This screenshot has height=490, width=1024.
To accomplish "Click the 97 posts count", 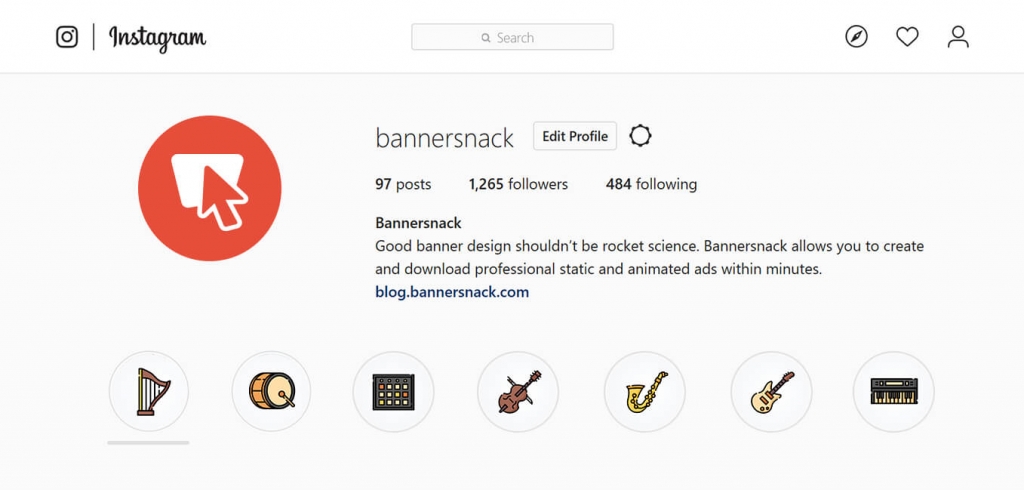I will click(403, 184).
